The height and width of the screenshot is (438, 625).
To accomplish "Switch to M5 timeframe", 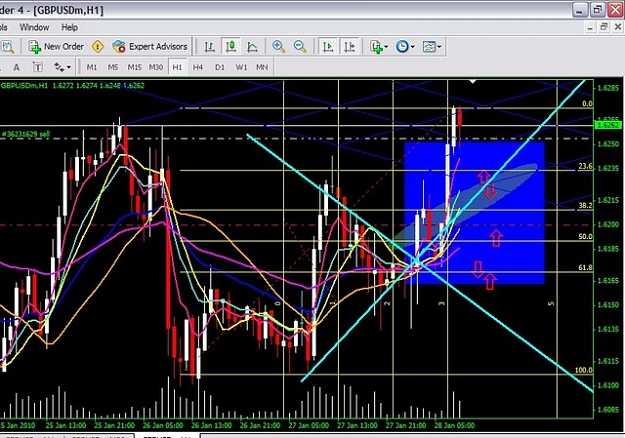I will tap(113, 67).
